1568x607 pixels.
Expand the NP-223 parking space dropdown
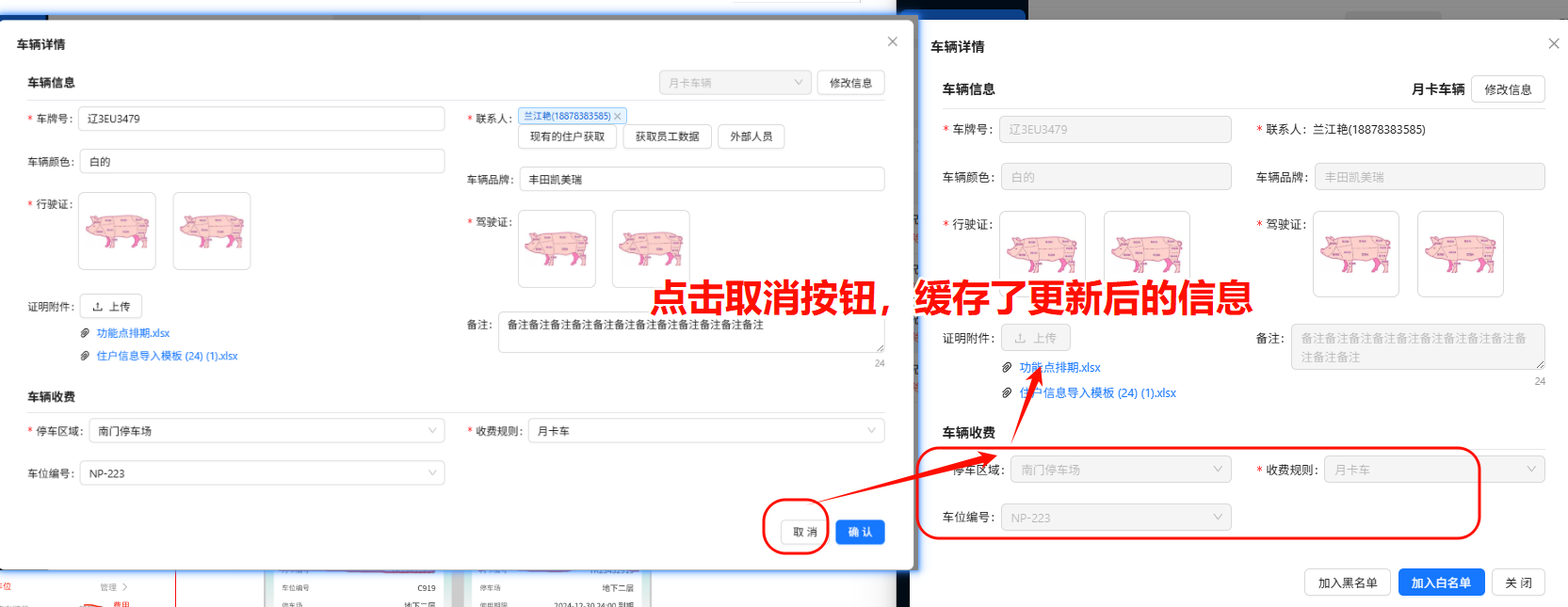coord(262,473)
